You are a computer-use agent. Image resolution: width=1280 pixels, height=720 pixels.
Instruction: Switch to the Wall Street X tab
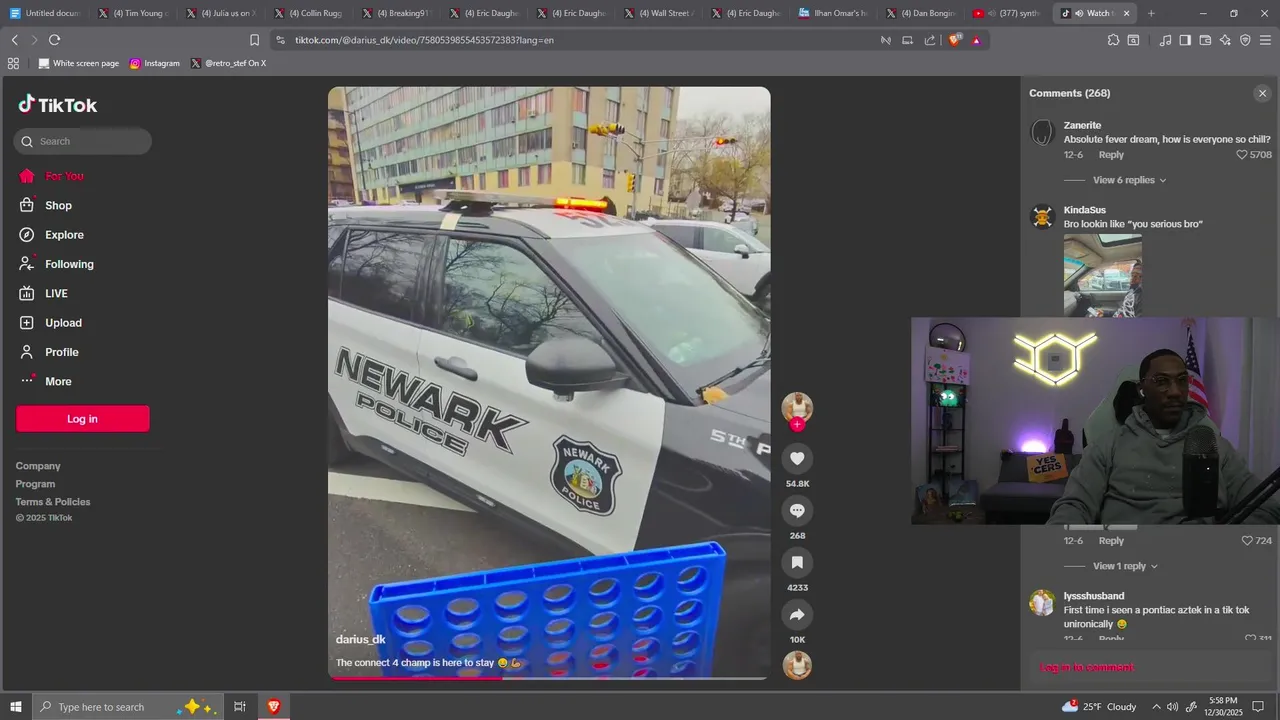click(x=659, y=13)
